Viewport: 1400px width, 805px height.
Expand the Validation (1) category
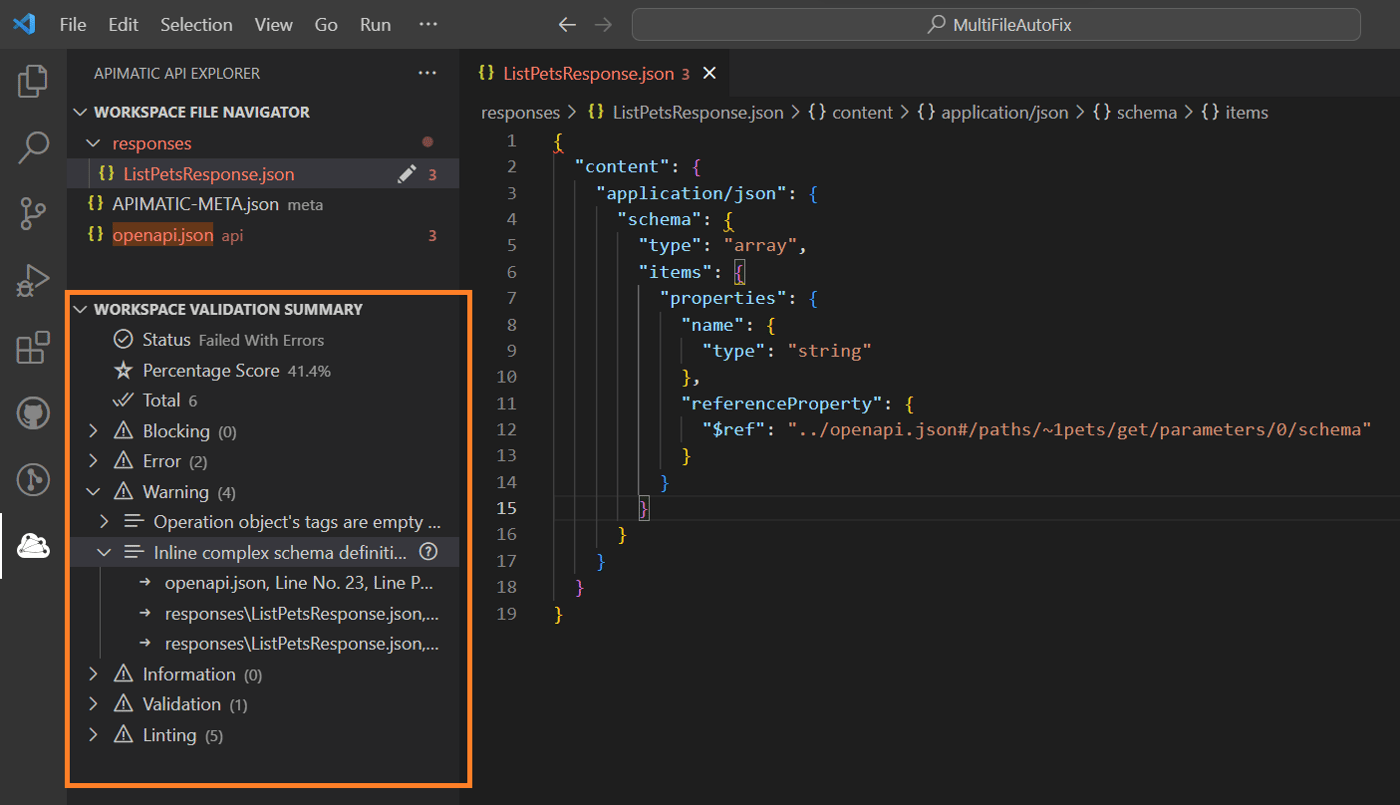click(94, 704)
